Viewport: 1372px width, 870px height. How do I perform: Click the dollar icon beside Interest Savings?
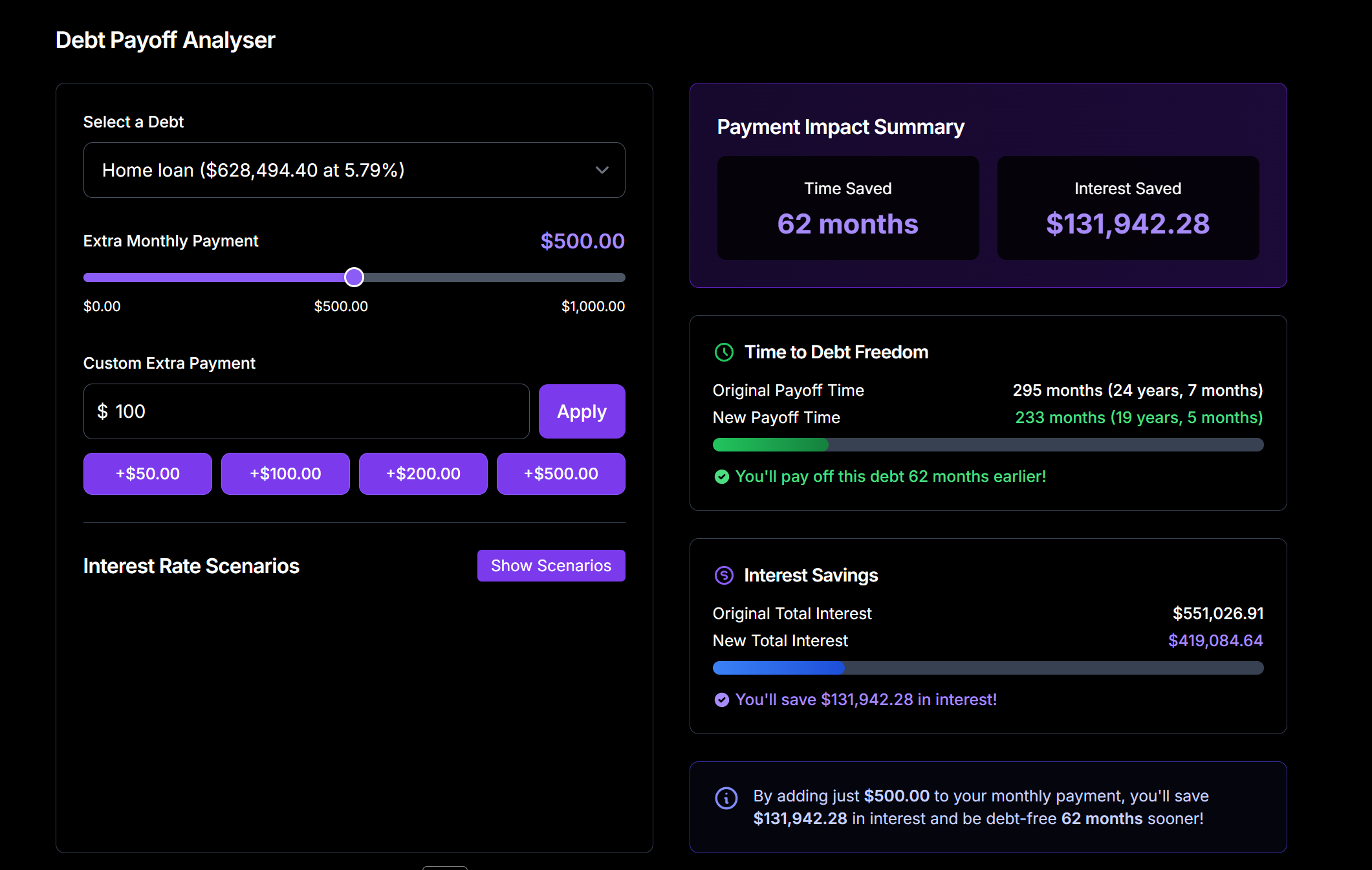[723, 575]
